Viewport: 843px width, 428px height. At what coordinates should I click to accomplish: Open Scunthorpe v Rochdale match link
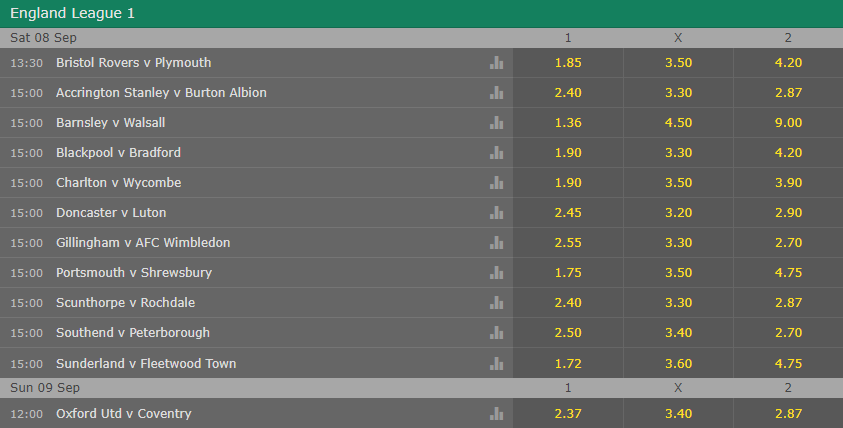tap(125, 303)
